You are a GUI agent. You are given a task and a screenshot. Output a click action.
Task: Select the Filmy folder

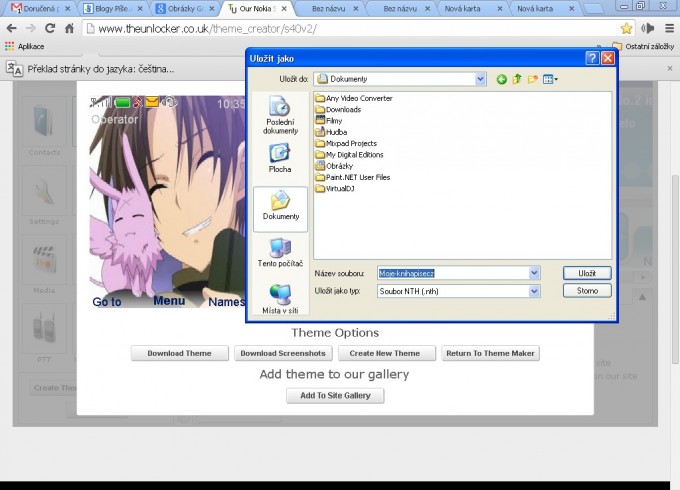[x=329, y=121]
